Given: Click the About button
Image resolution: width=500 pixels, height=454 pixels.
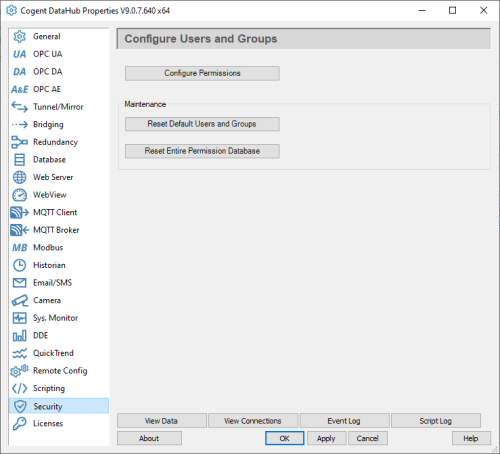Looking at the screenshot, I should coord(149,438).
